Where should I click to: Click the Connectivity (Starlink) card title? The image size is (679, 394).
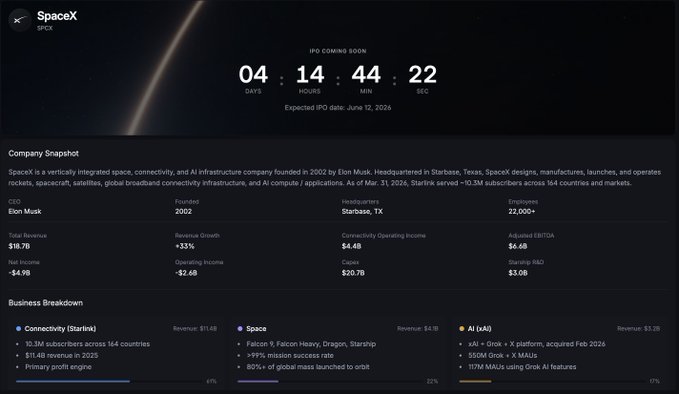(x=60, y=329)
